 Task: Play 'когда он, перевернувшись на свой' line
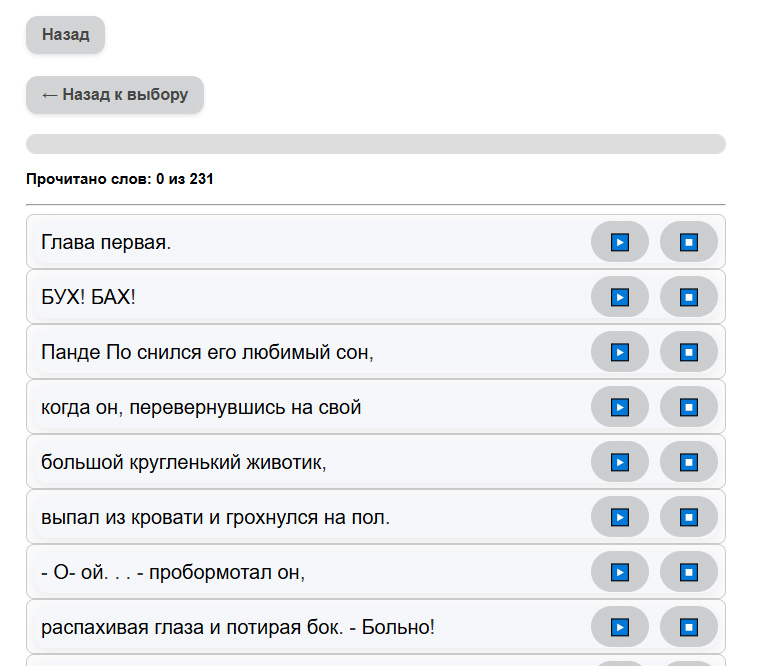[x=620, y=407]
